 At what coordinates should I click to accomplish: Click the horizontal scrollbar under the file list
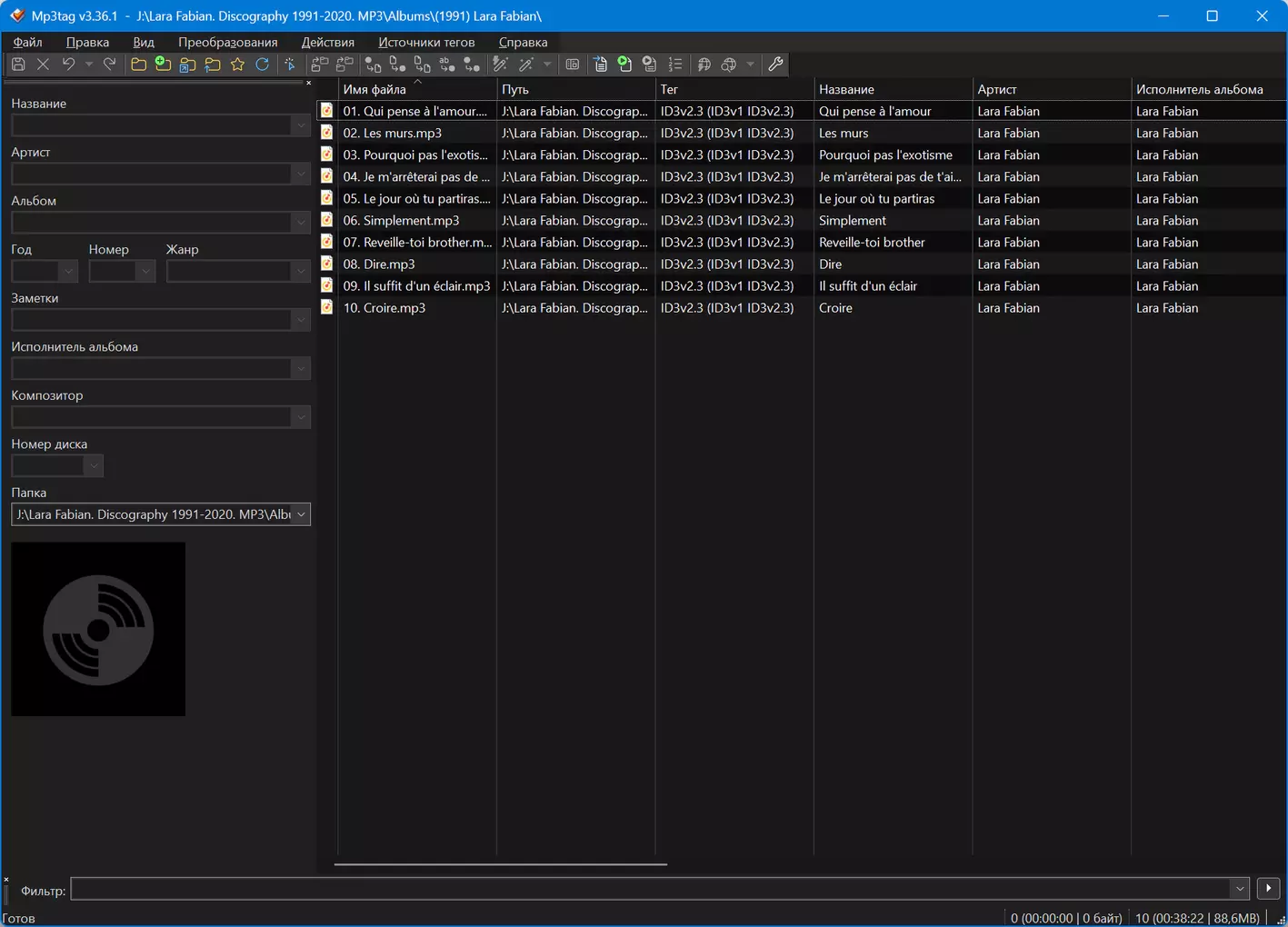point(501,864)
